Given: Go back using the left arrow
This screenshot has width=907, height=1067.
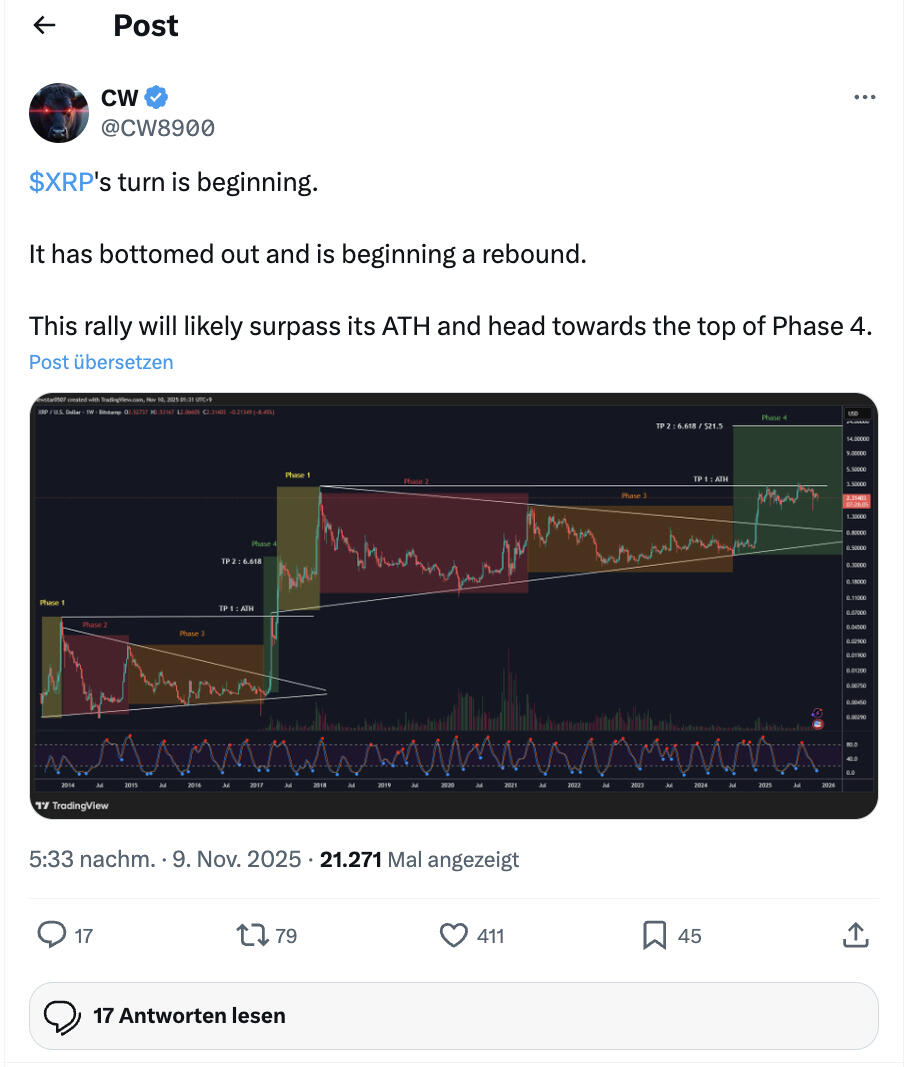Looking at the screenshot, I should tap(44, 26).
